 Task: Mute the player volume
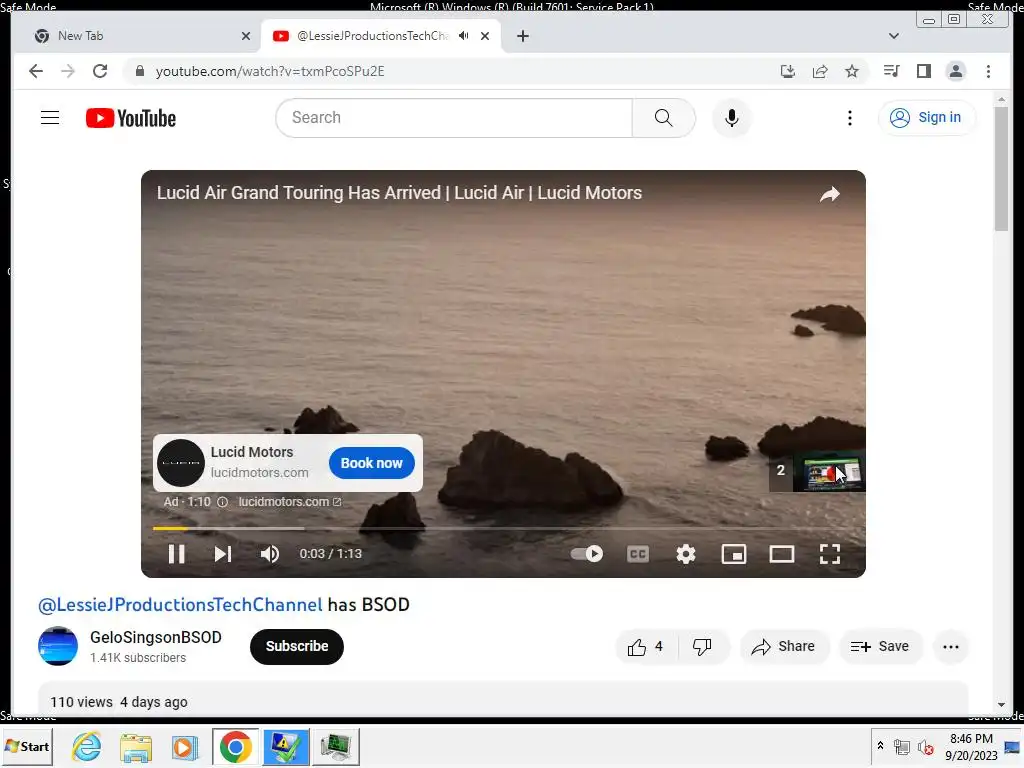pyautogui.click(x=270, y=554)
